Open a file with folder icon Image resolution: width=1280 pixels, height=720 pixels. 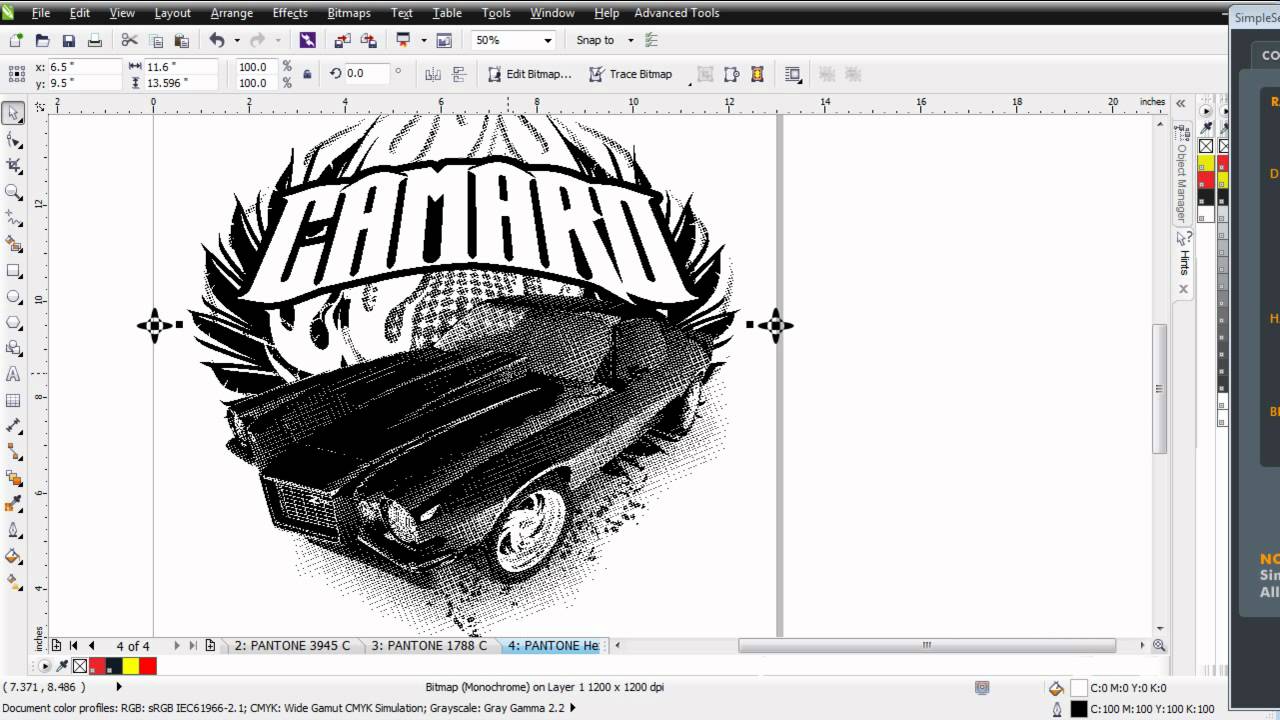click(42, 40)
